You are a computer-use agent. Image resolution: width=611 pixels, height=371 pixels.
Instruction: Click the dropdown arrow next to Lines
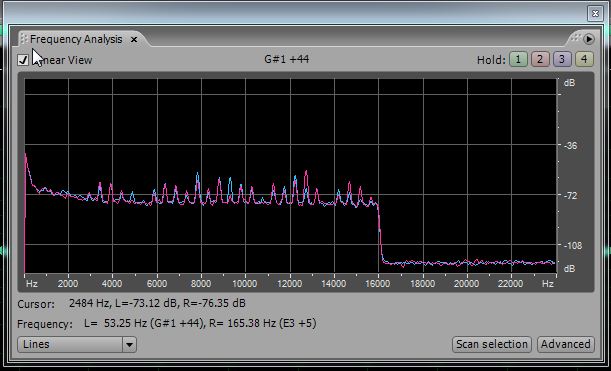coord(129,344)
